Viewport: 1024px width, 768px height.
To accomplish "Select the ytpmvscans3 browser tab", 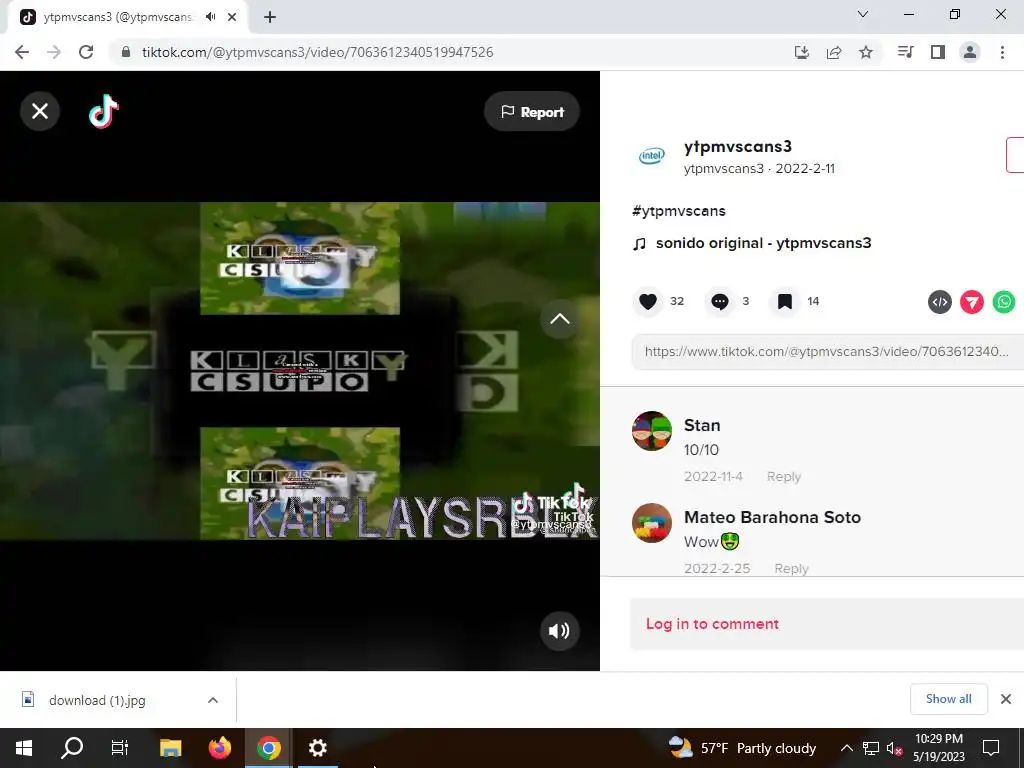I will 118,17.
